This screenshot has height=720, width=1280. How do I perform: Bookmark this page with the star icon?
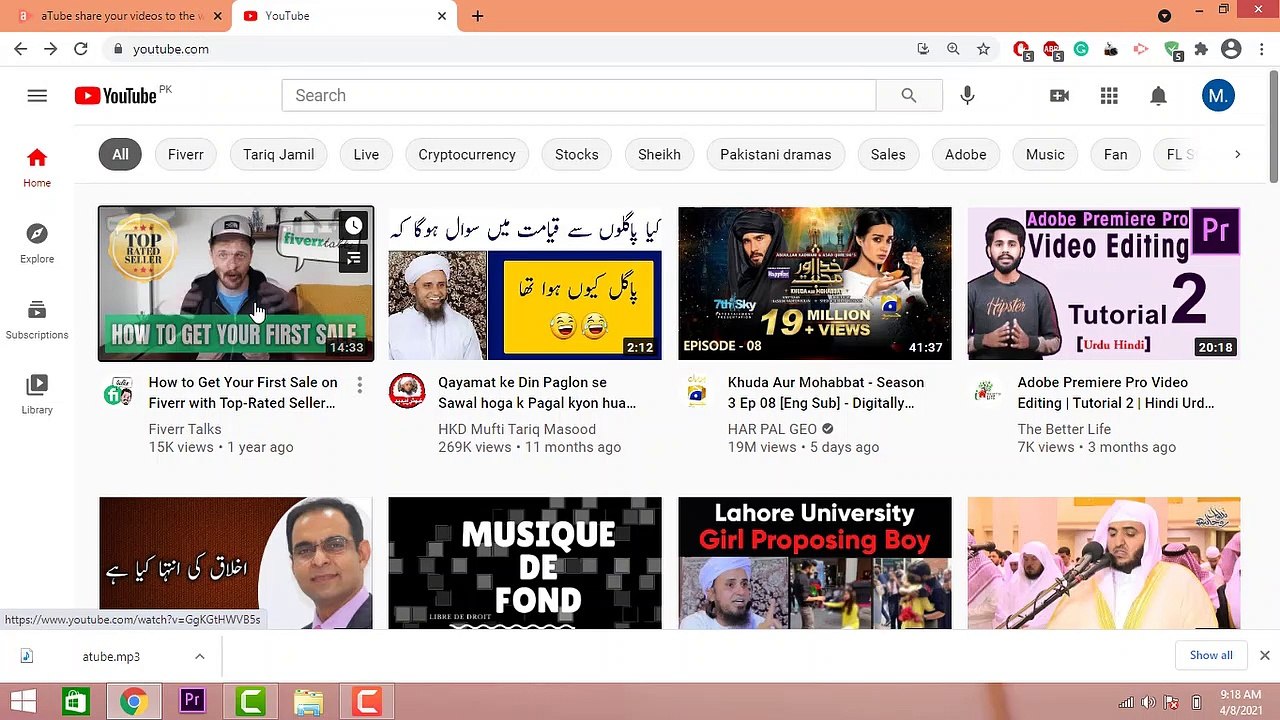point(983,49)
